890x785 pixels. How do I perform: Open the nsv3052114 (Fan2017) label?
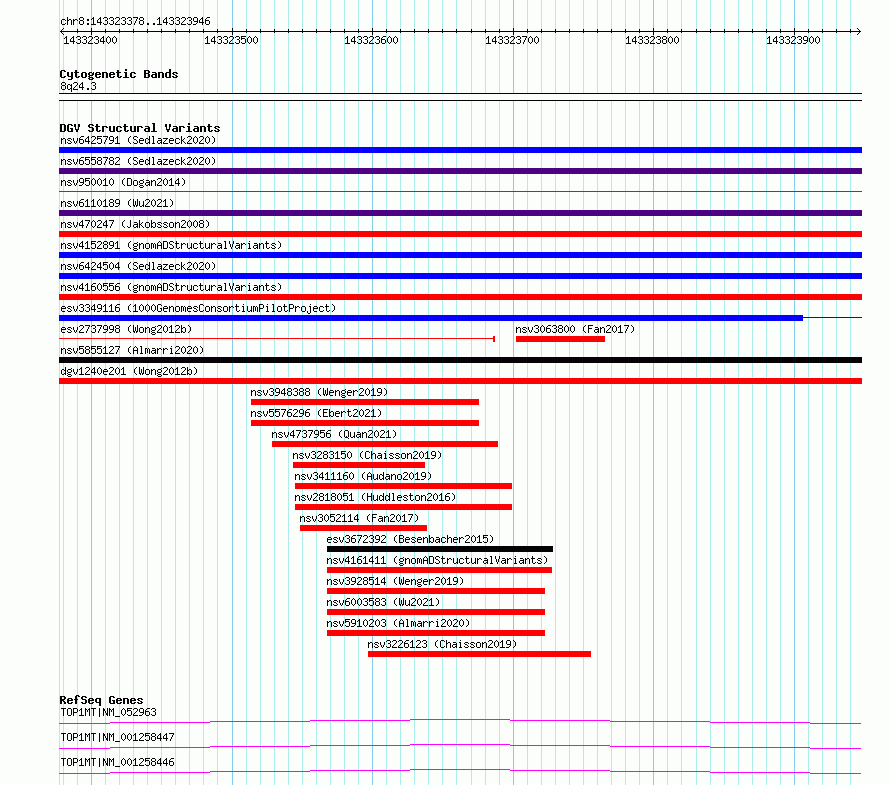[x=359, y=518]
